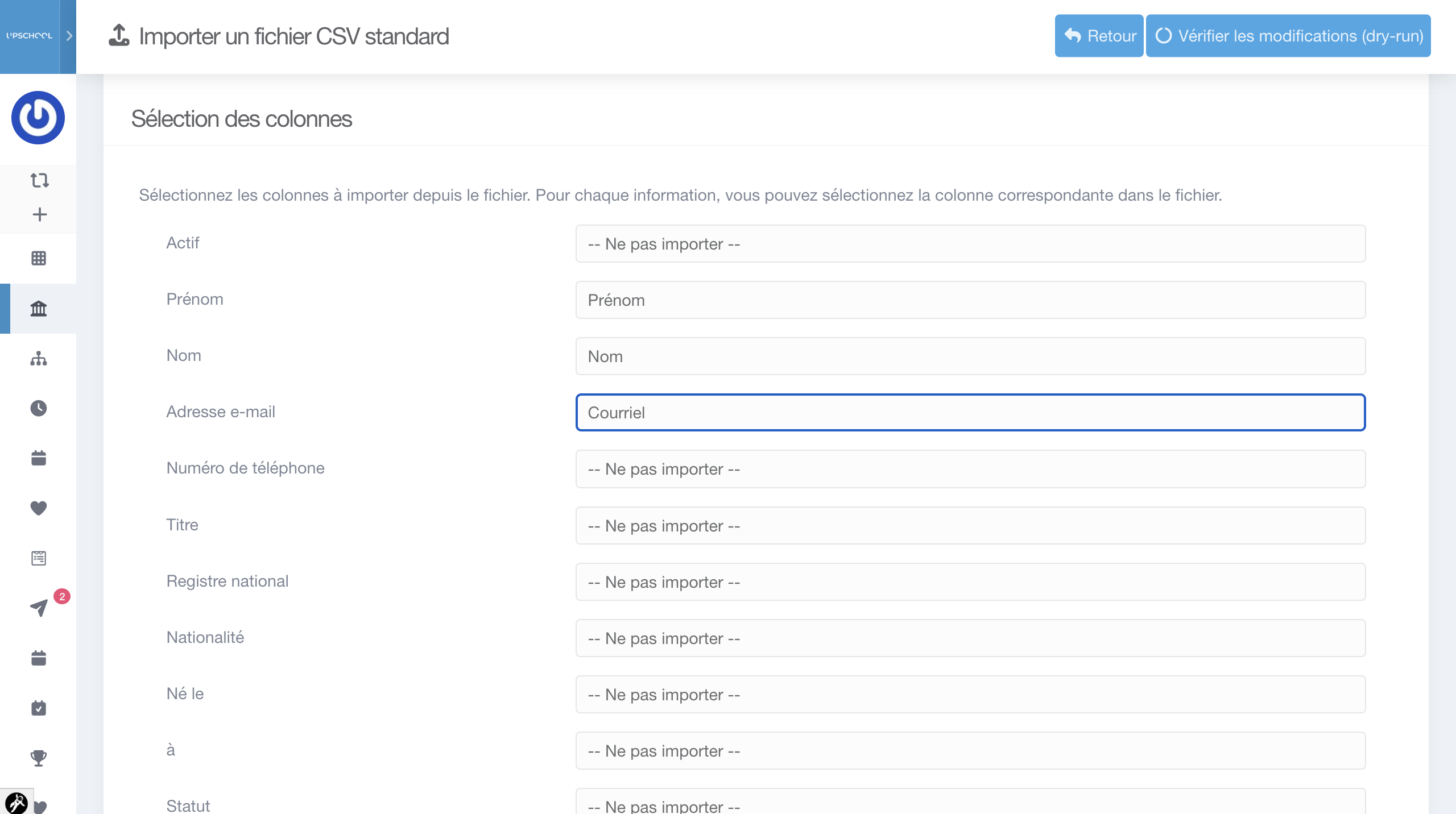Open the Nom column dropdown

tap(970, 356)
